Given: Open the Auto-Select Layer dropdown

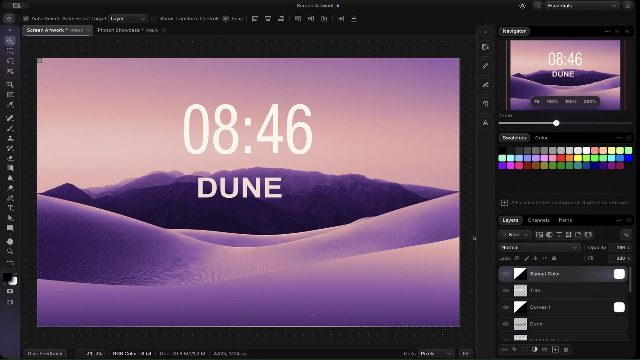Looking at the screenshot, I should (129, 19).
